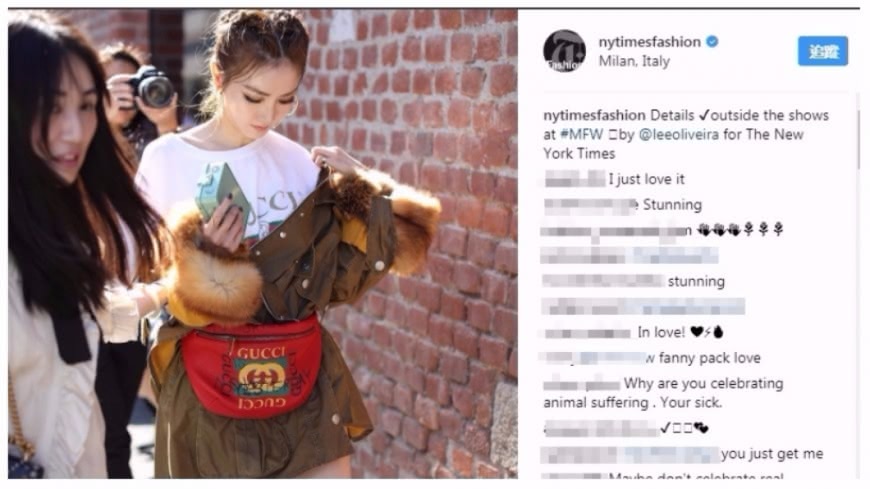870x489 pixels.
Task: Open the @leeoliveira mention link
Action: point(679,134)
